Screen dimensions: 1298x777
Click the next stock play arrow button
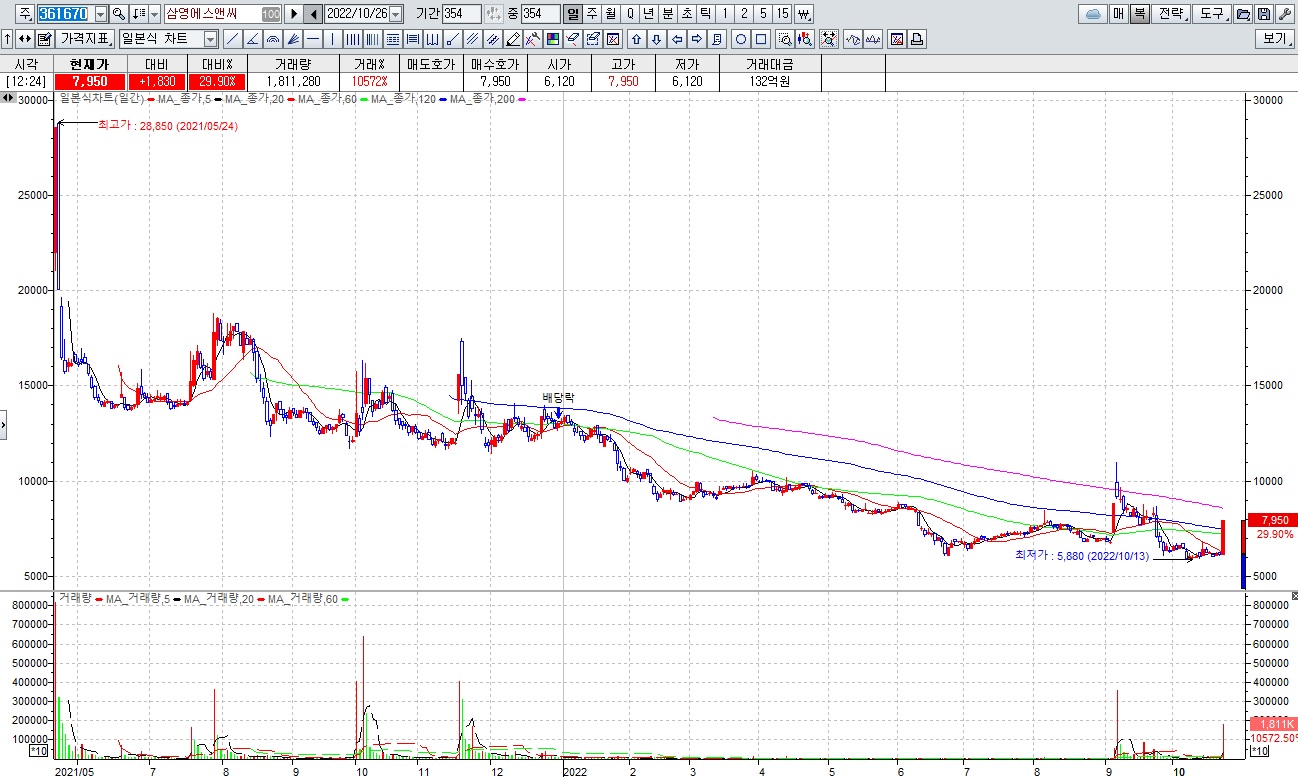point(294,14)
